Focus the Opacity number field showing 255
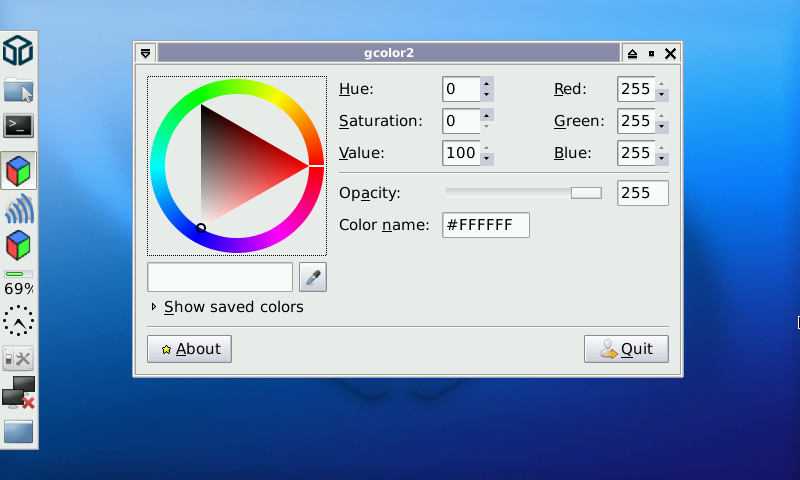800x480 pixels. coord(643,193)
